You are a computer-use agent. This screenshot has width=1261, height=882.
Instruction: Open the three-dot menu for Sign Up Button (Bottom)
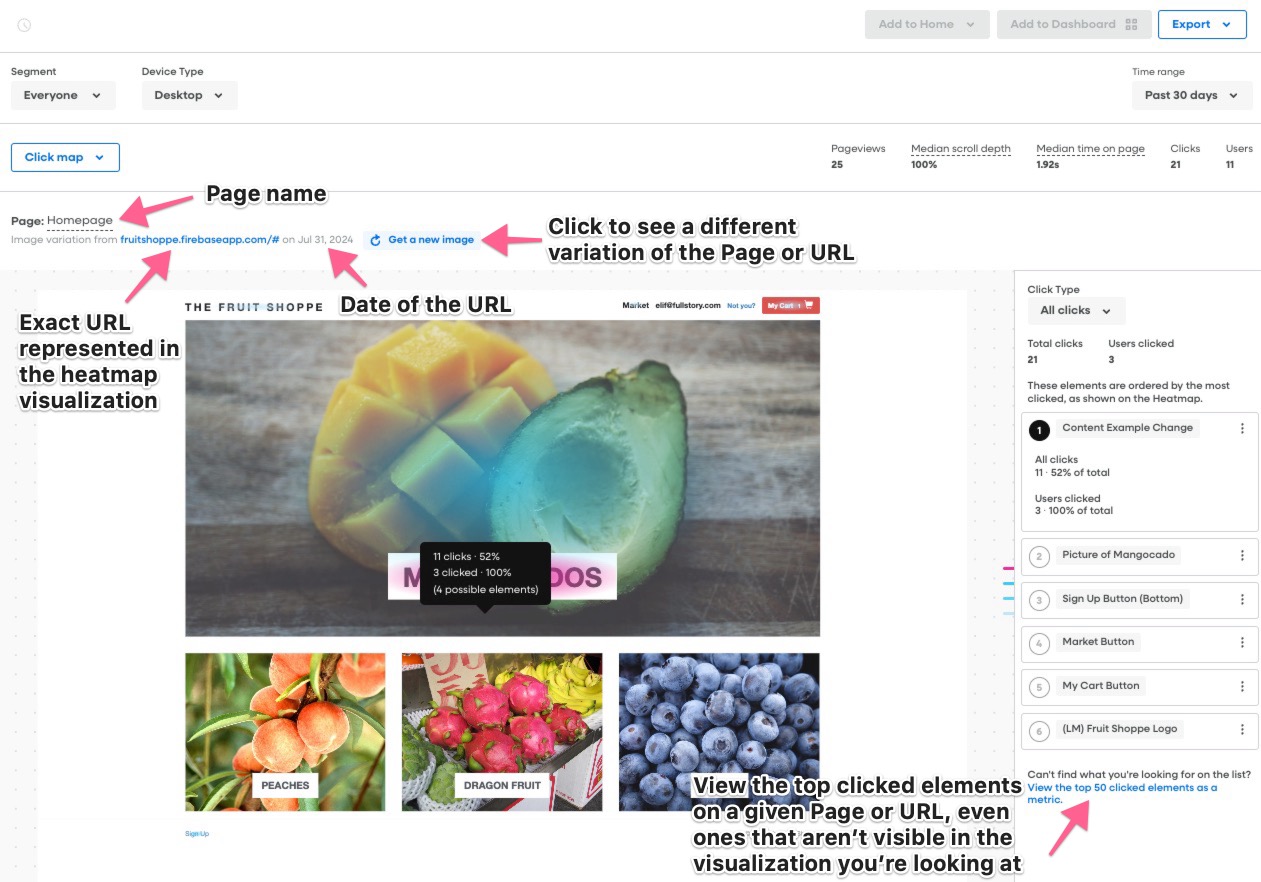coord(1242,600)
